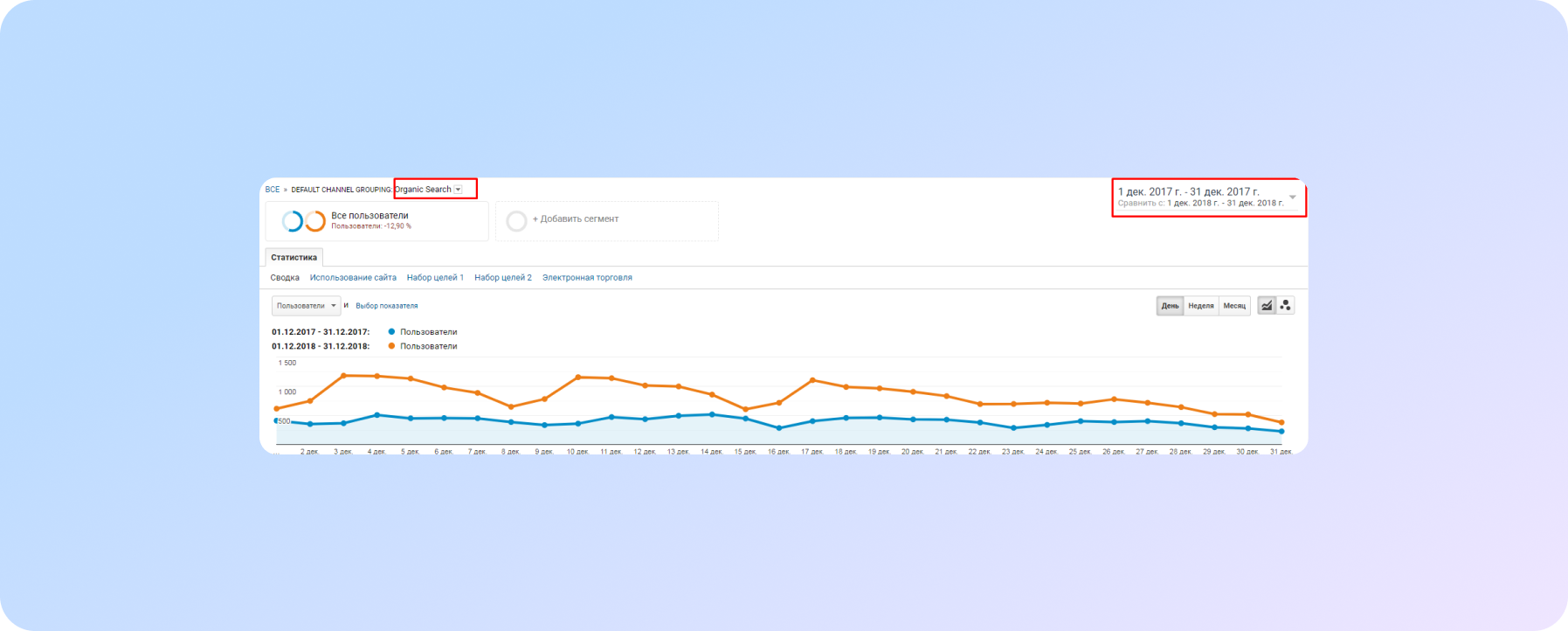Open Набор целей 2 sub-tab
The width and height of the screenshot is (1568, 631).
[503, 278]
